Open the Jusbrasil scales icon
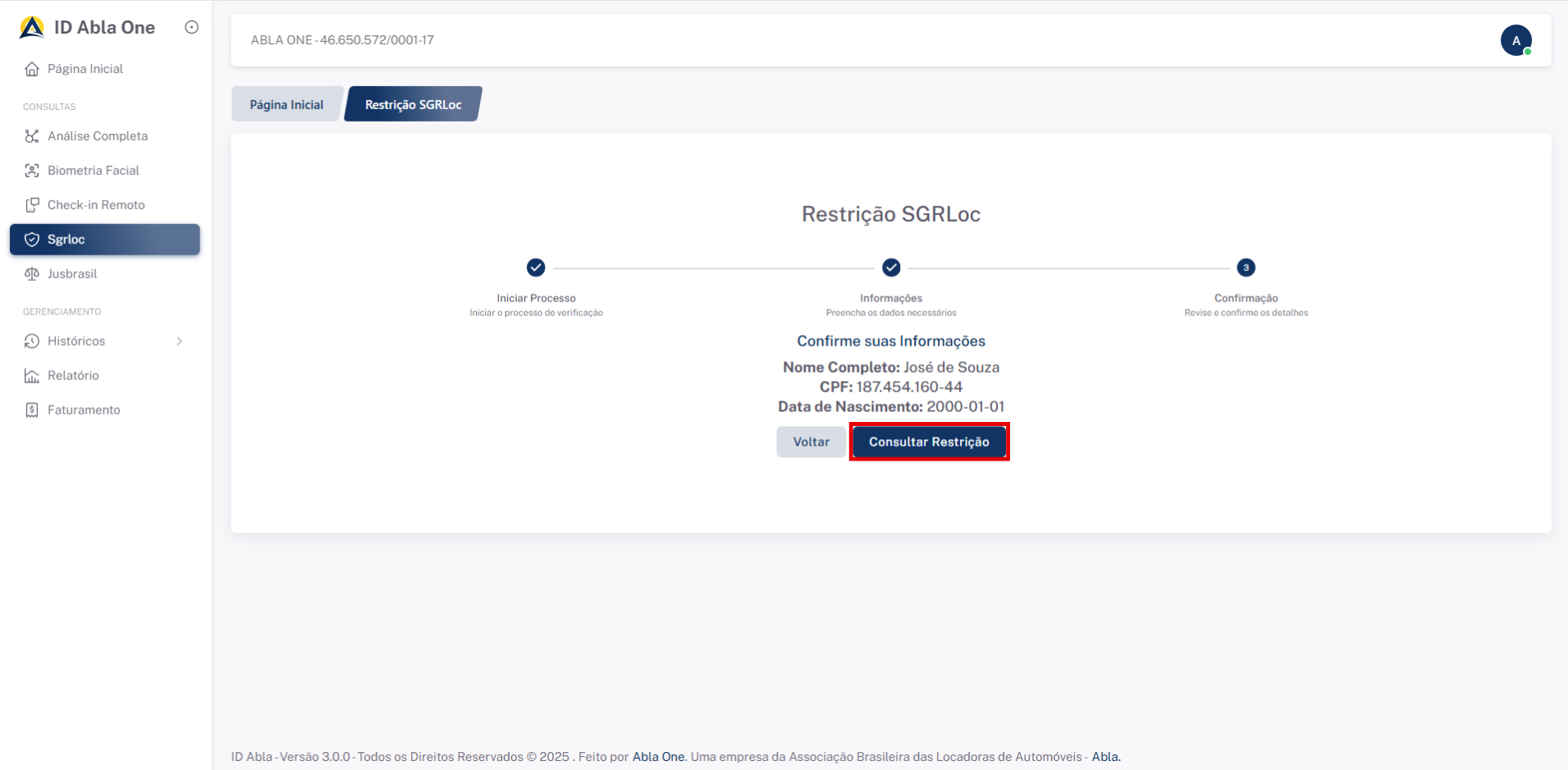Viewport: 1568px width, 770px height. click(x=32, y=274)
